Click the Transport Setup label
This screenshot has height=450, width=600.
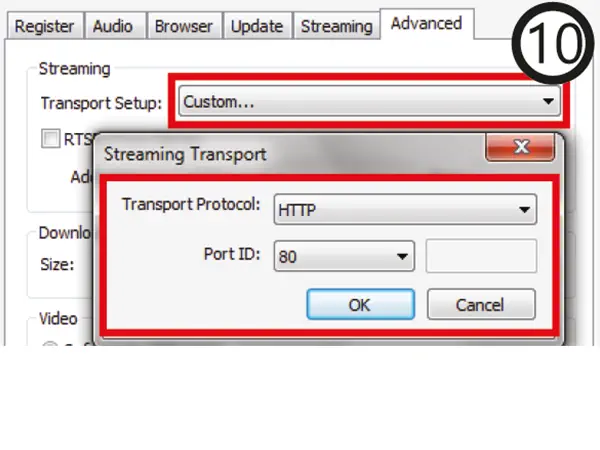(101, 103)
